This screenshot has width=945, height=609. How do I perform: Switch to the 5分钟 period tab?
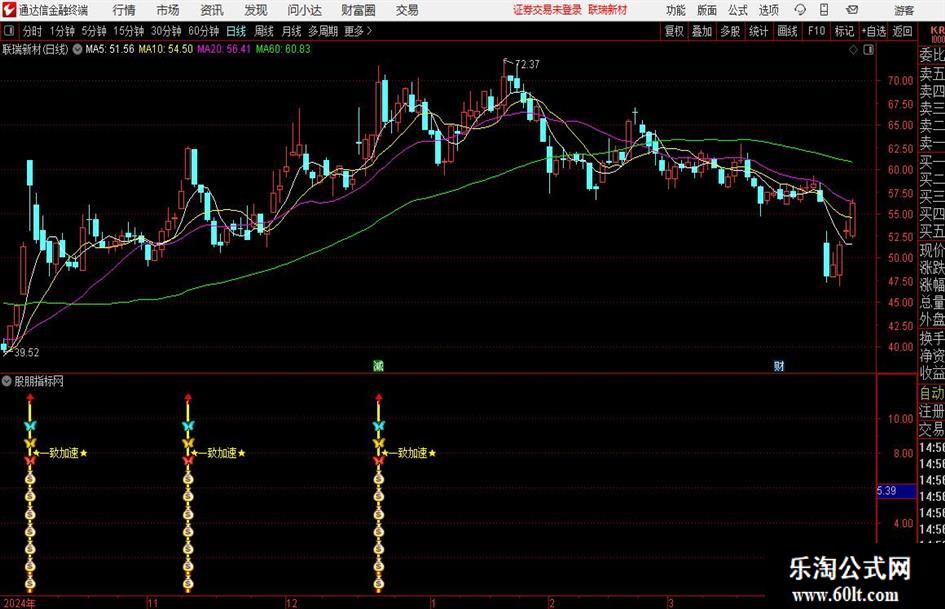click(94, 31)
